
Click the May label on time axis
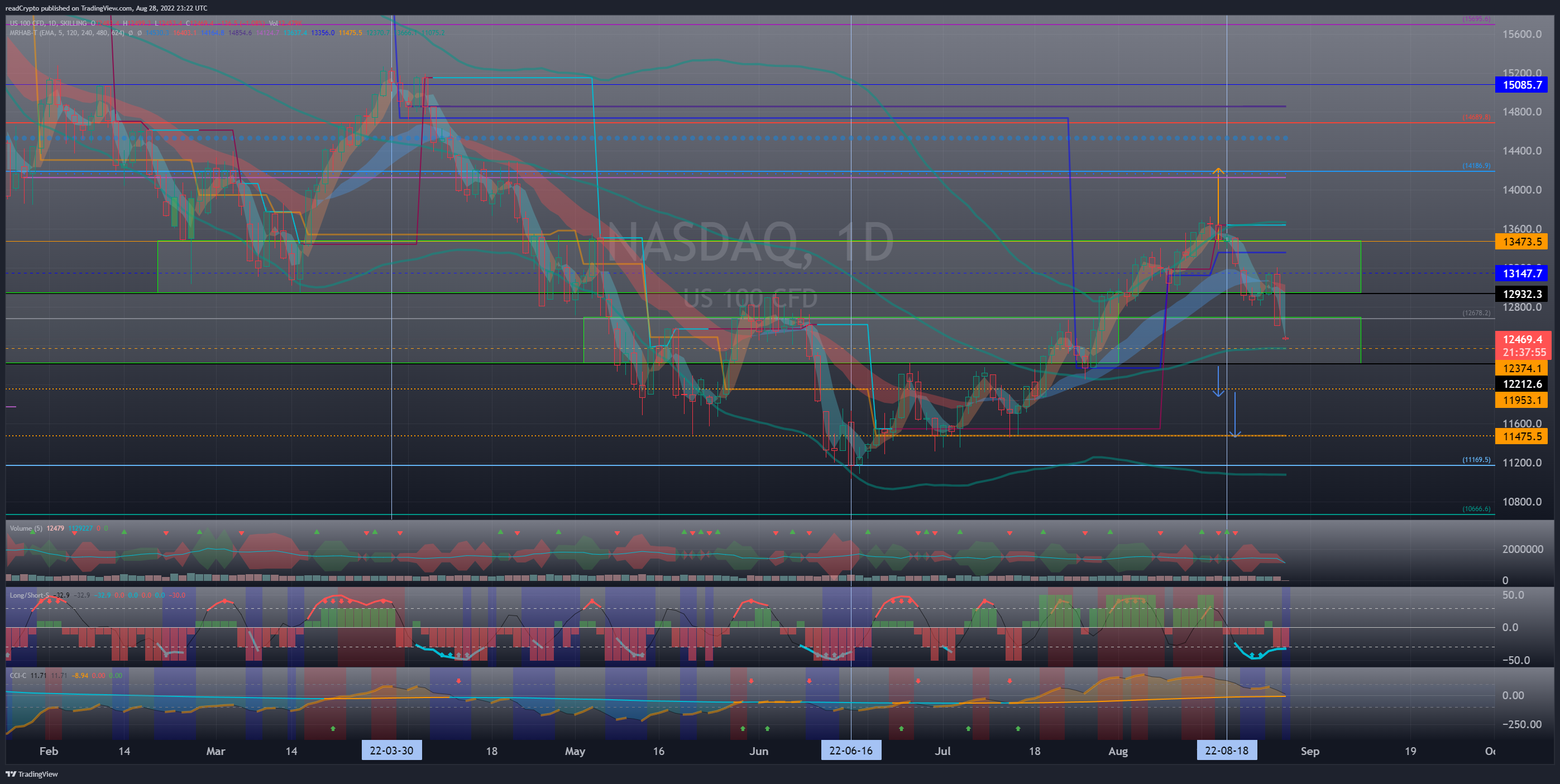[x=575, y=751]
